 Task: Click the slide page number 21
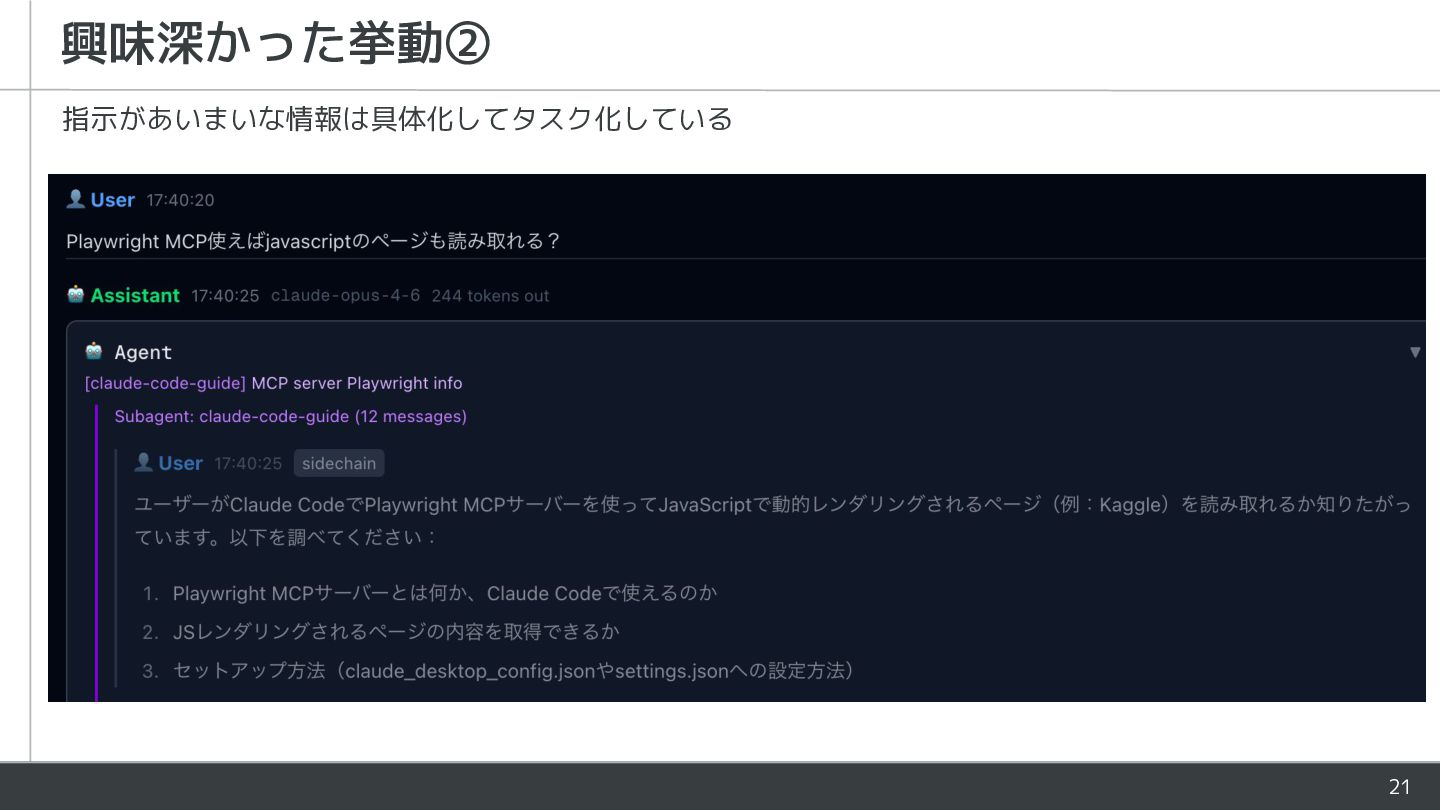(x=1399, y=787)
